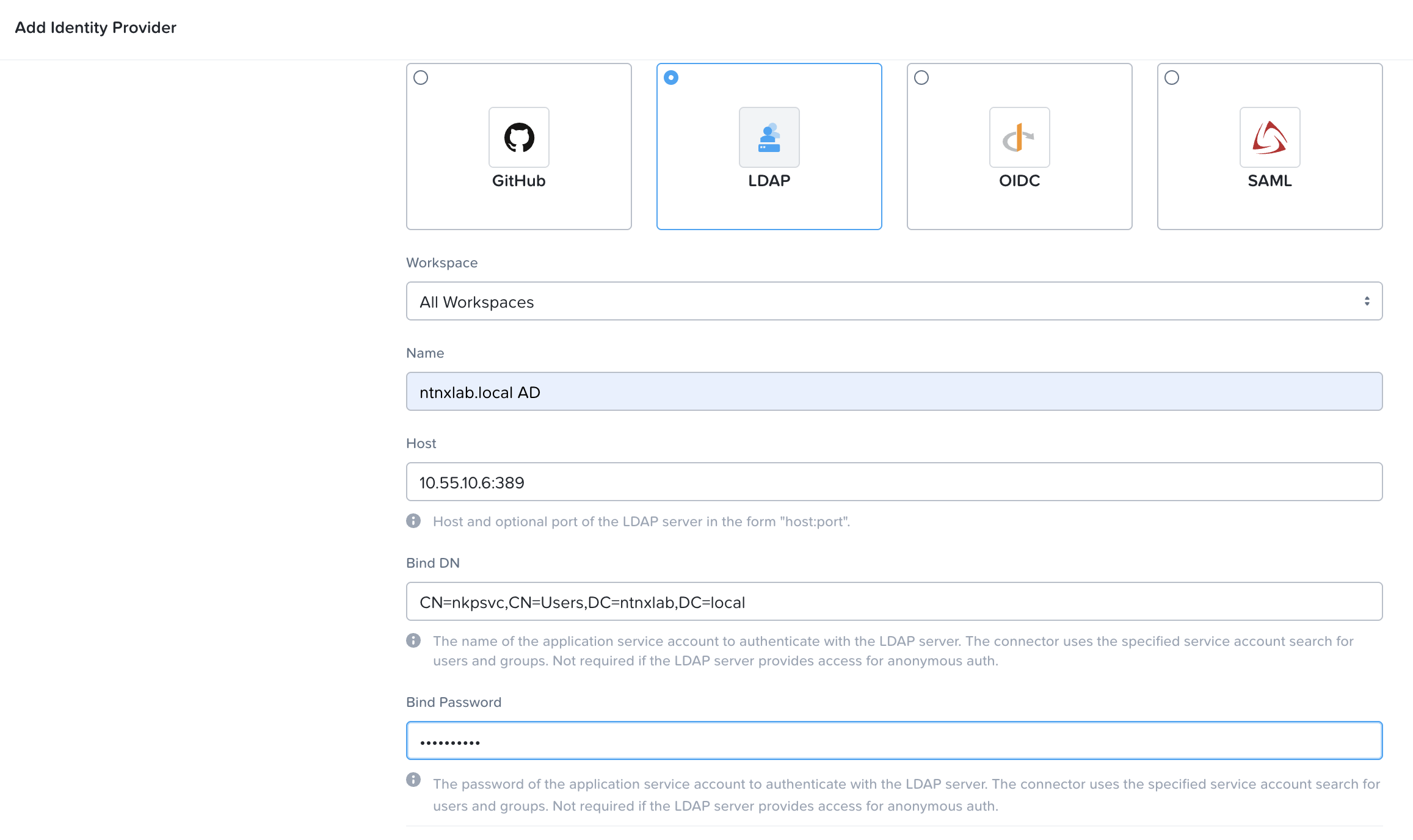
Task: Choose the OIDC radio button
Action: (921, 78)
